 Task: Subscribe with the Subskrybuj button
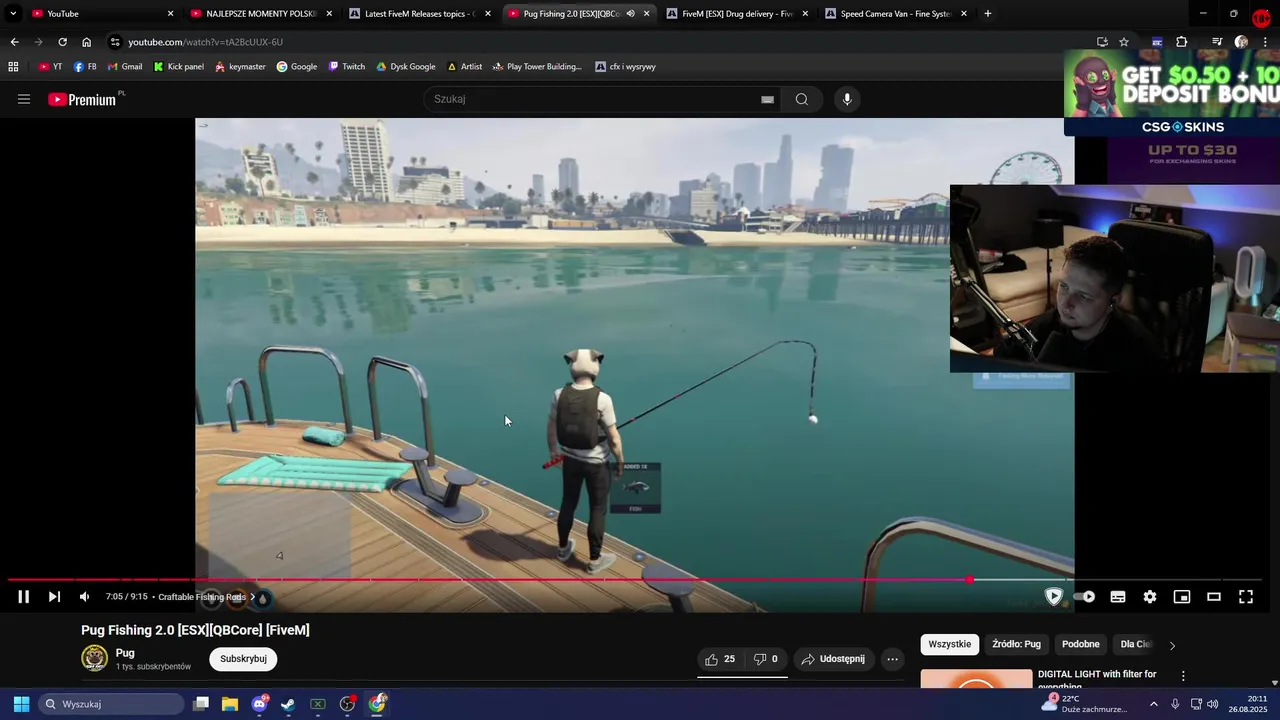(x=243, y=659)
